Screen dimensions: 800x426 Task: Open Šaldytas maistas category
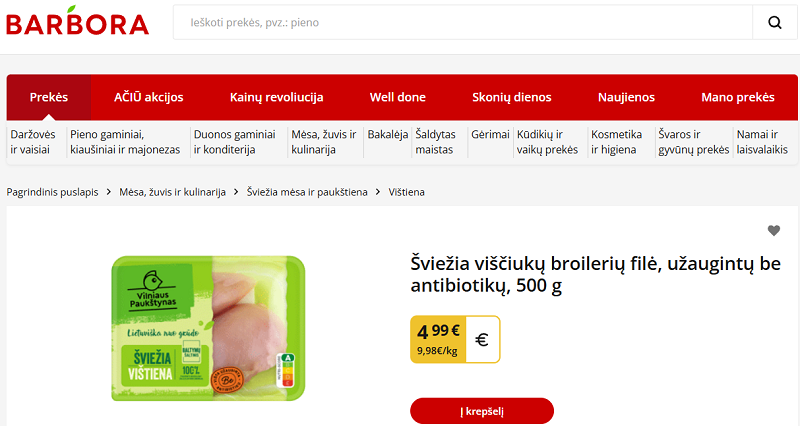(x=435, y=142)
